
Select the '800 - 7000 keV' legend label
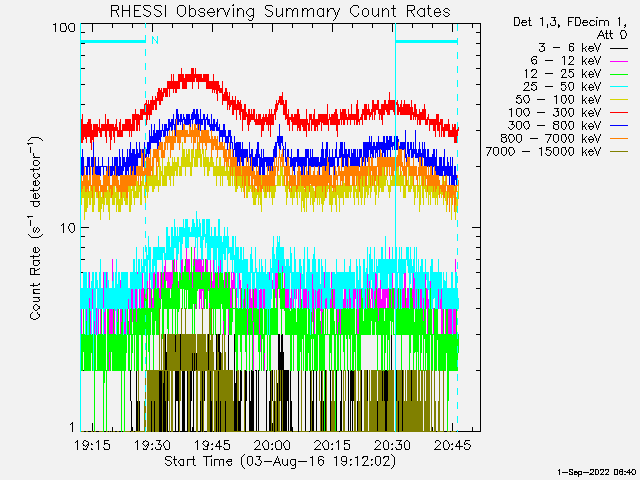[551, 139]
